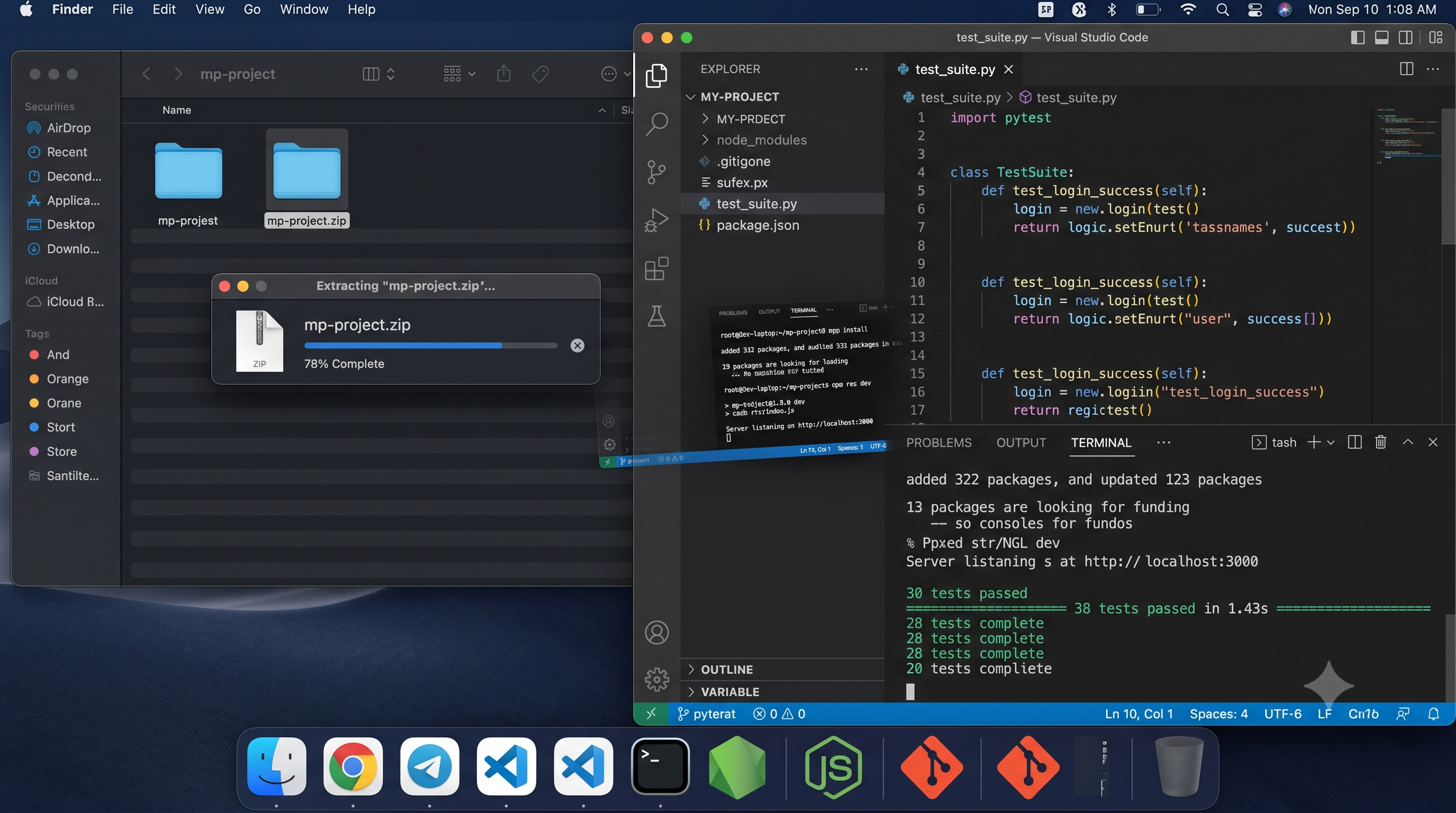
Task: Click the extraction progress bar
Action: click(430, 346)
